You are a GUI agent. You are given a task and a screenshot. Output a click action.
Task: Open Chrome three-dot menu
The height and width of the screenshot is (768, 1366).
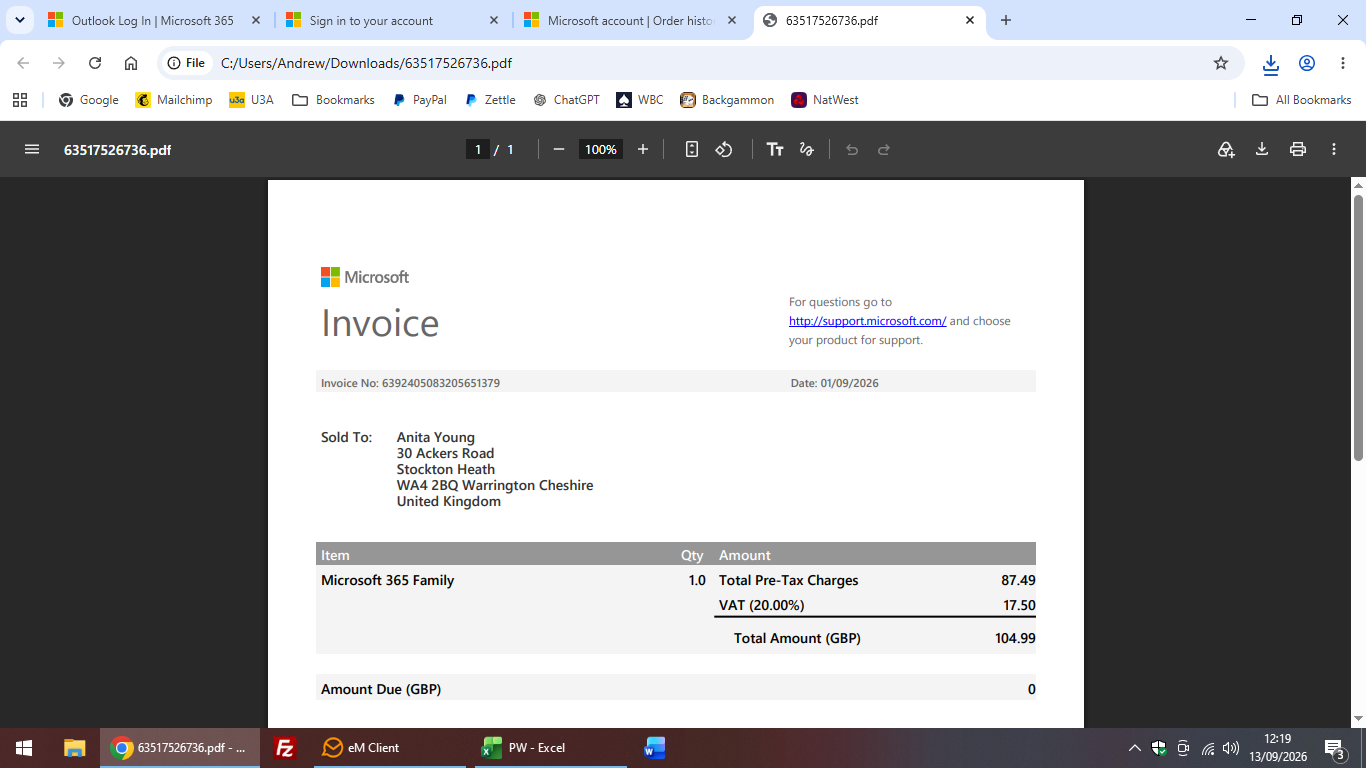pos(1343,63)
